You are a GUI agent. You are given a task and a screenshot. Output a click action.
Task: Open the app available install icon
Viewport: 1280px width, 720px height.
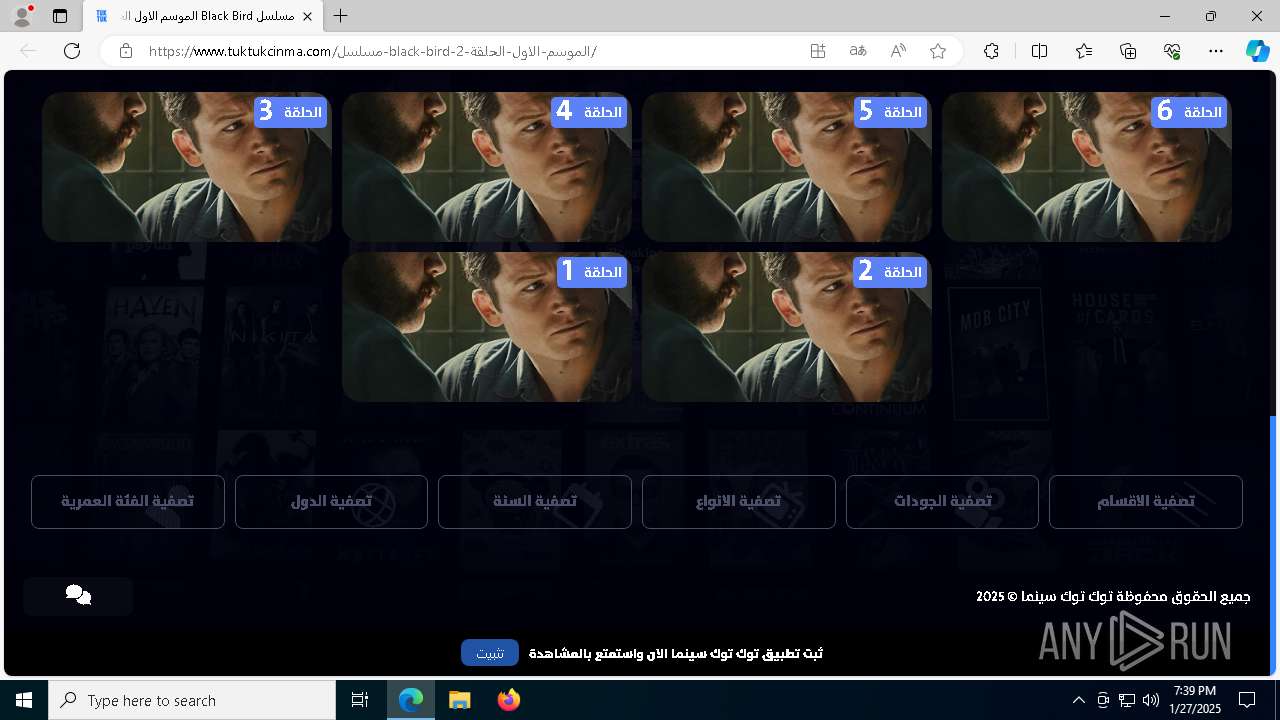coord(818,51)
